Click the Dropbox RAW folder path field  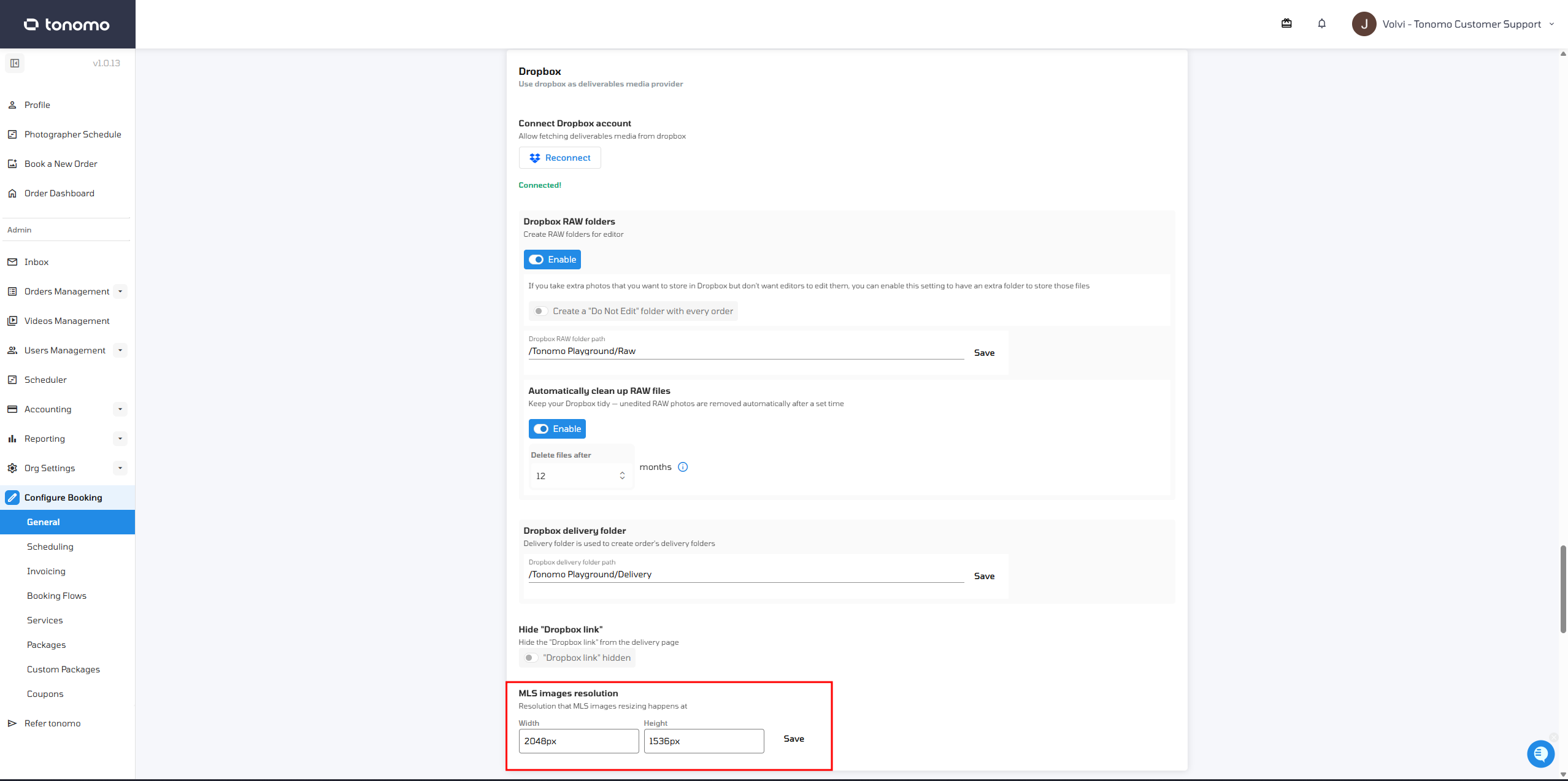point(746,351)
